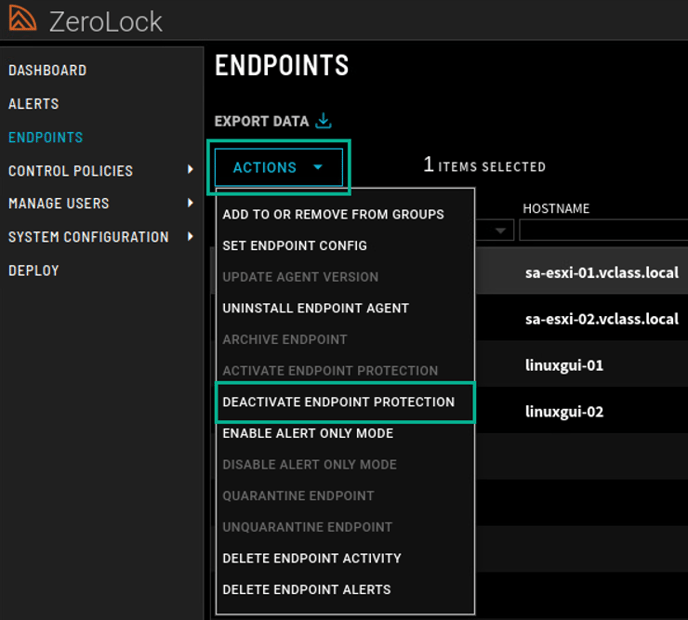Expand System Configuration submenu arrow
The height and width of the screenshot is (620, 688).
tap(190, 237)
